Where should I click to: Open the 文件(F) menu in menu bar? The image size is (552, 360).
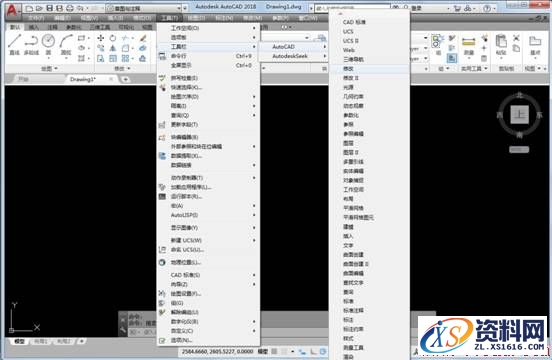click(x=36, y=18)
